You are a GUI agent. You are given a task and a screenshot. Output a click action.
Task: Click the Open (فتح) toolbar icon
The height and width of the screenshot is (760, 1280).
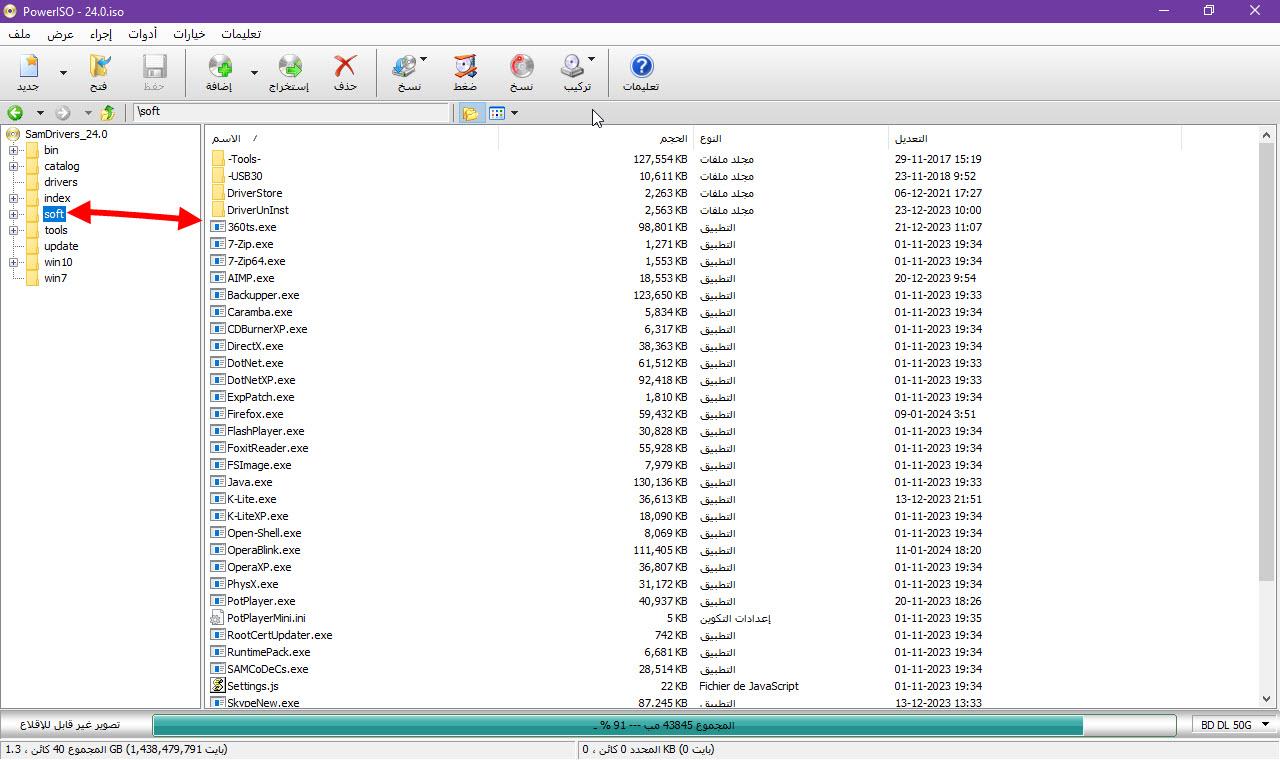click(99, 67)
